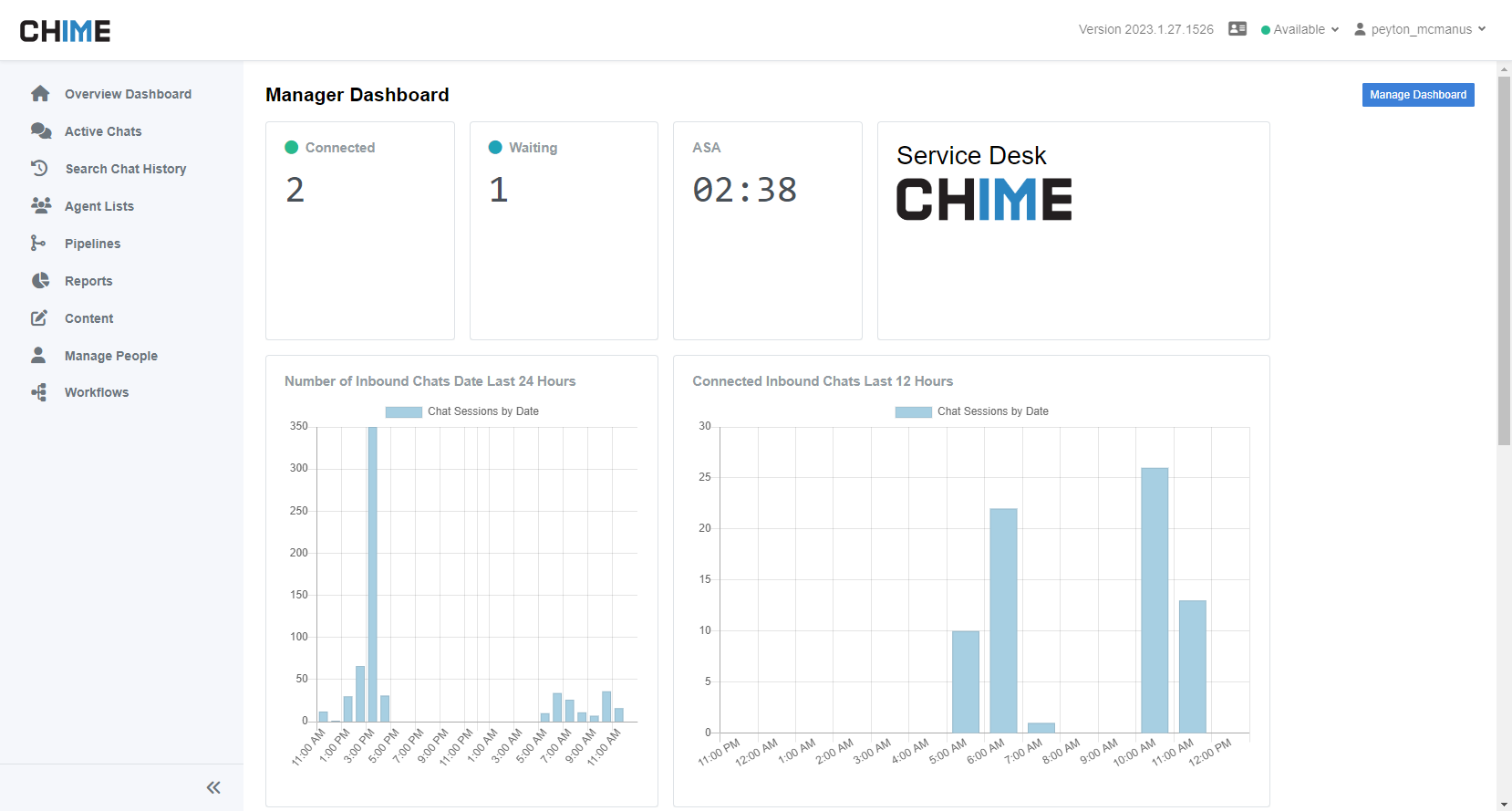Open the Pipelines section
1512x811 pixels.
(92, 244)
